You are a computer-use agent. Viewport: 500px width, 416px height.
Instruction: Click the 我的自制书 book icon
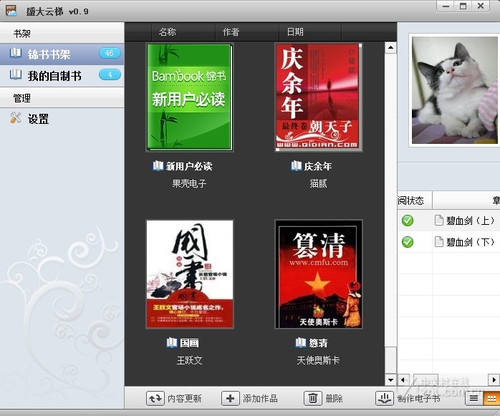(x=16, y=75)
